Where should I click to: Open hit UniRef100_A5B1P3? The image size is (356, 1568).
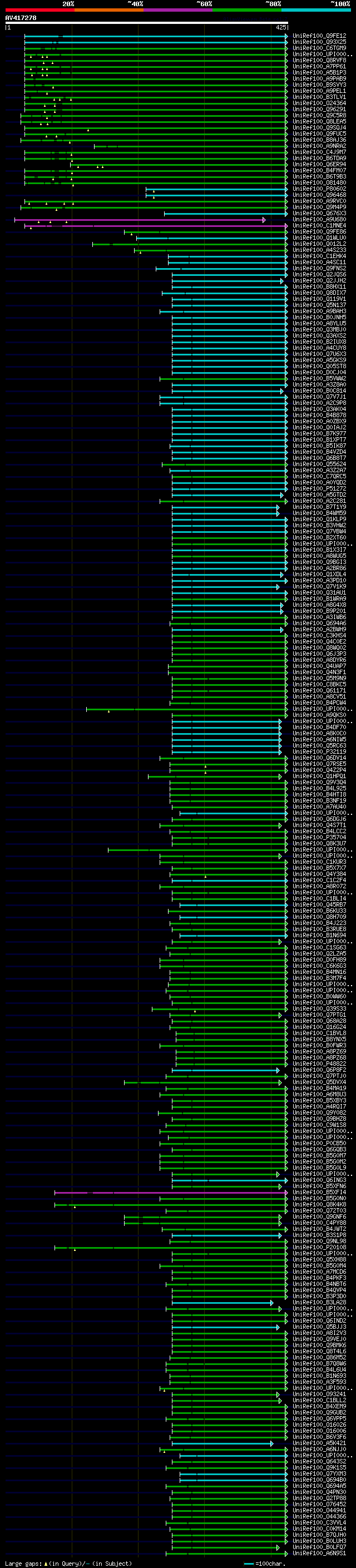coord(319,72)
